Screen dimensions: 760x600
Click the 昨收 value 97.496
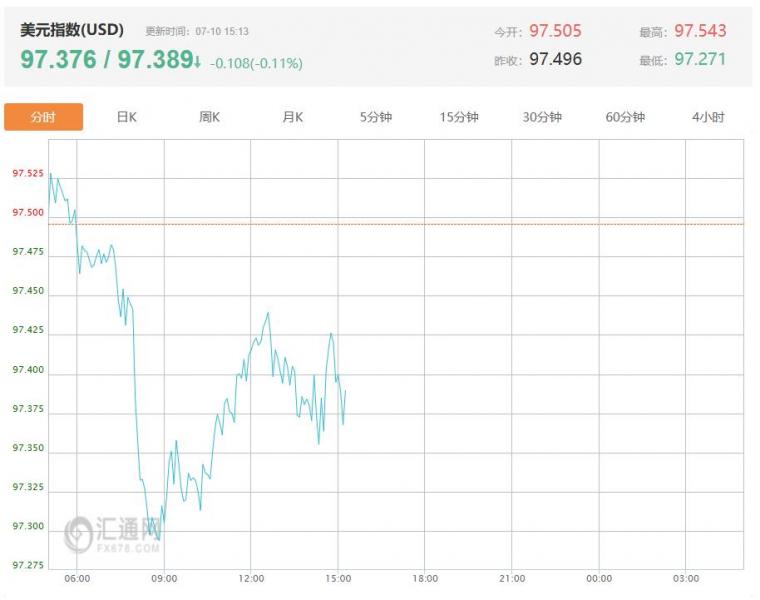tap(555, 59)
